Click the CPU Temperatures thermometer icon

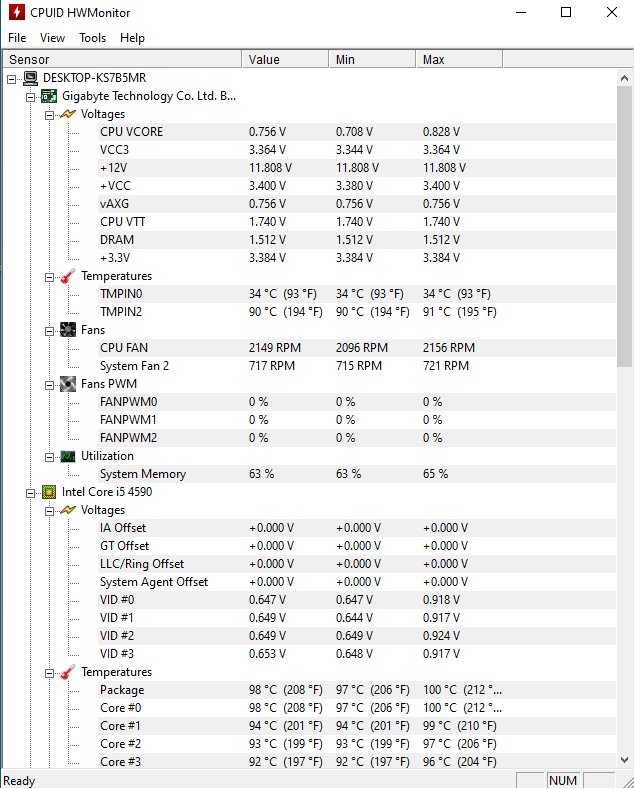click(x=67, y=672)
